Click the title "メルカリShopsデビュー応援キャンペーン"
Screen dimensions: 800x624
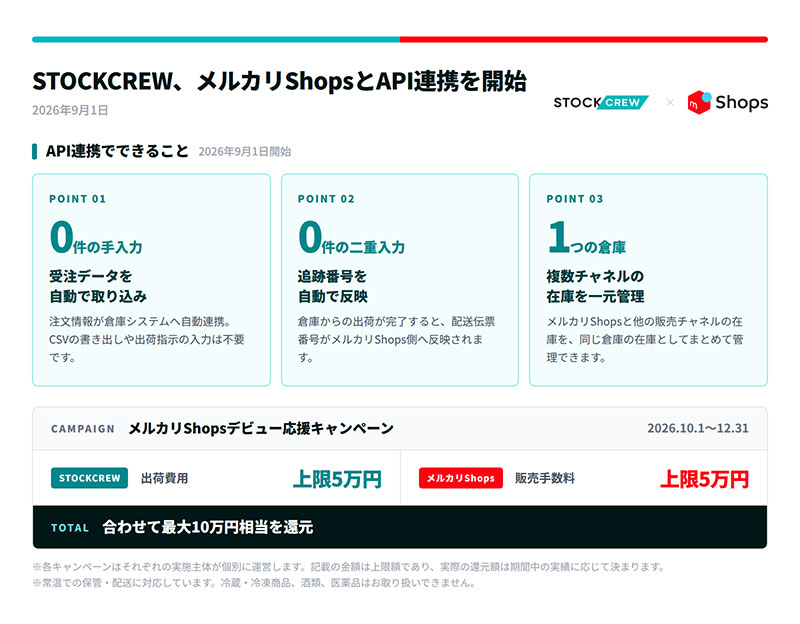click(261, 428)
